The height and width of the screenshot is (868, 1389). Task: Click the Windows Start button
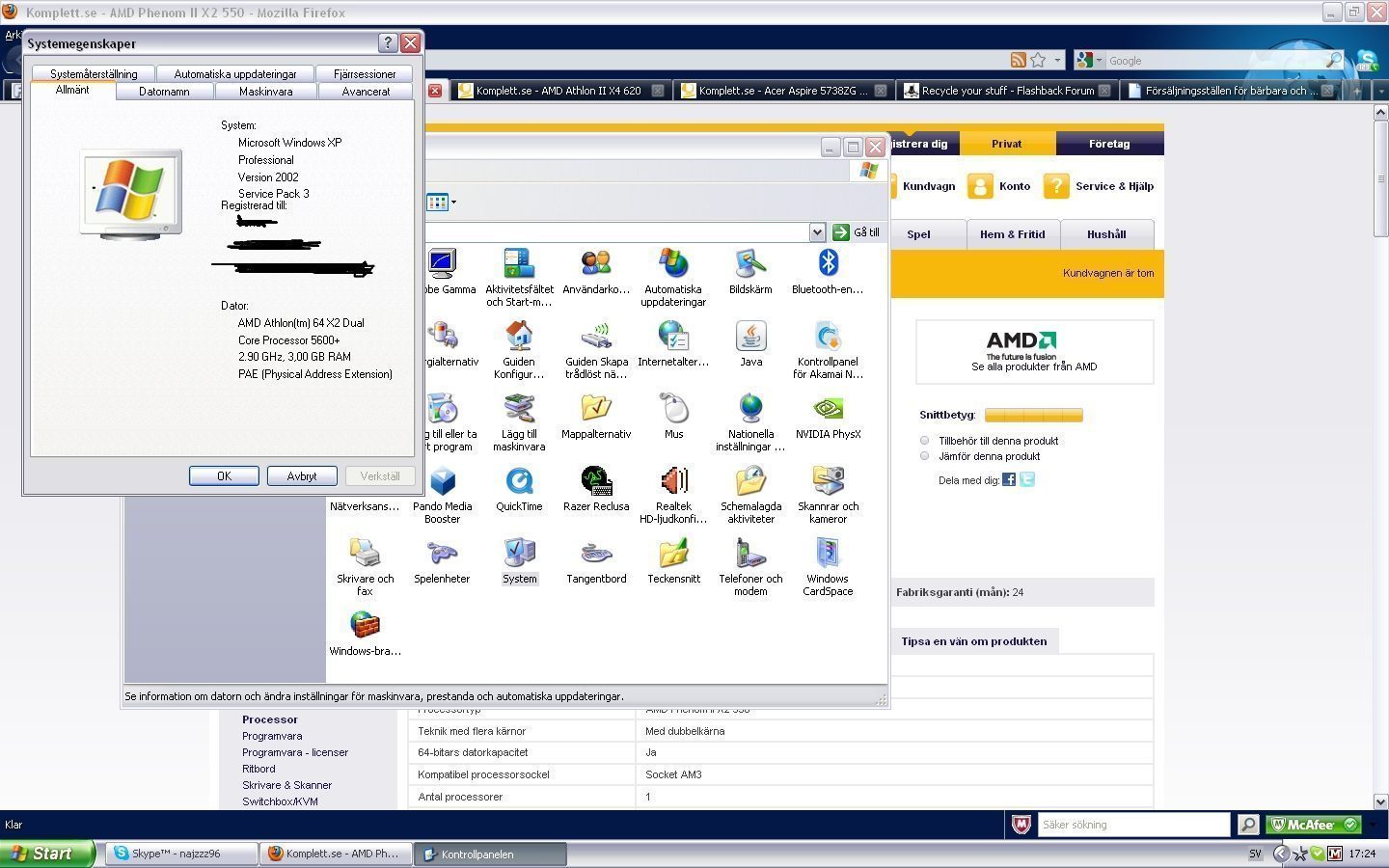[47, 854]
